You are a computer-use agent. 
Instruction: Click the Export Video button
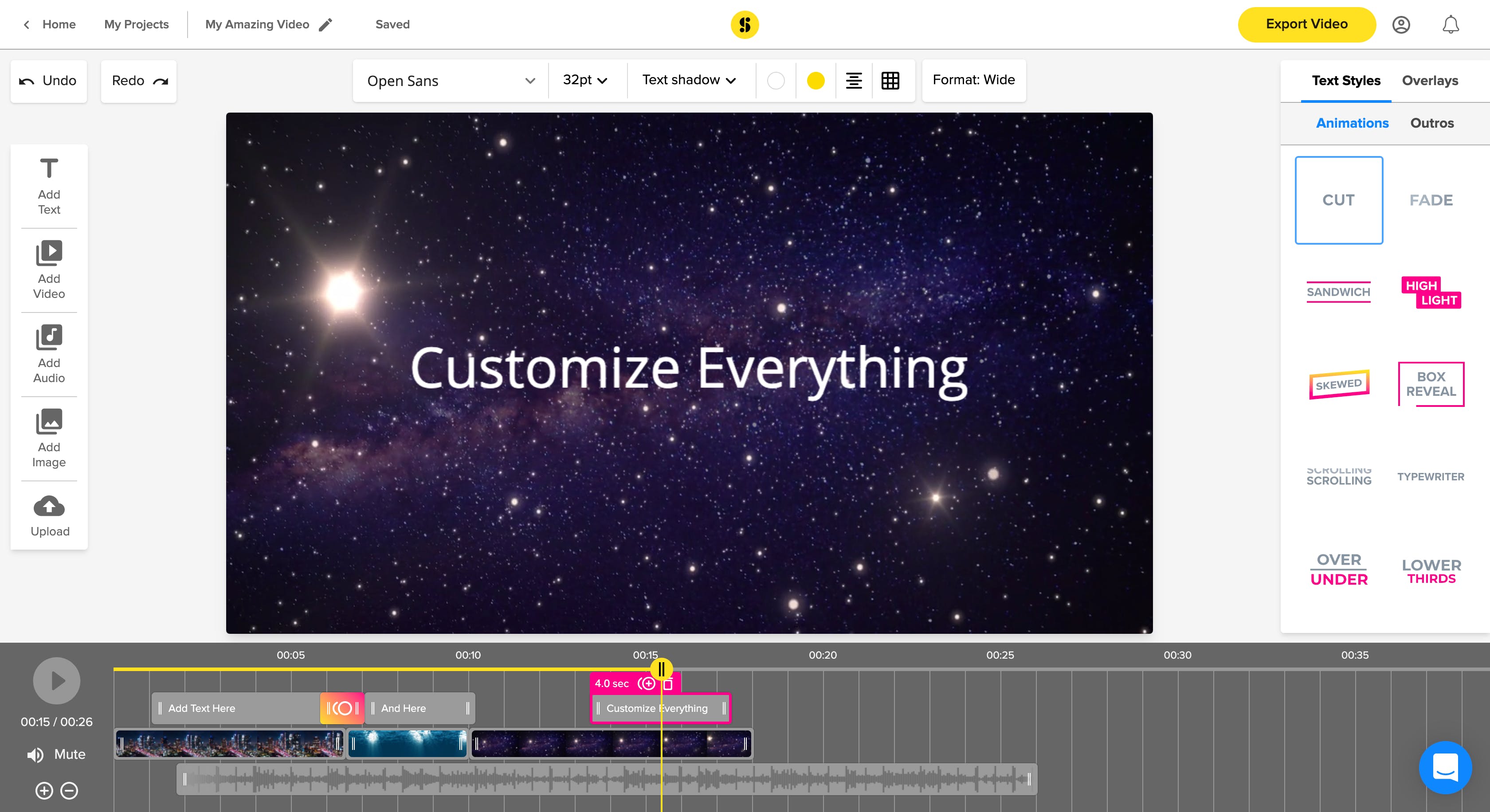click(x=1306, y=24)
